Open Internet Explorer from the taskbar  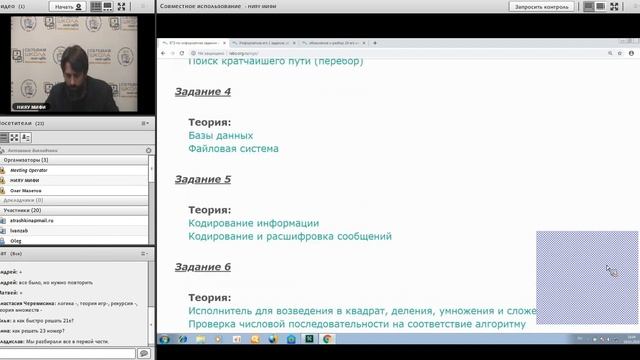[x=182, y=339]
